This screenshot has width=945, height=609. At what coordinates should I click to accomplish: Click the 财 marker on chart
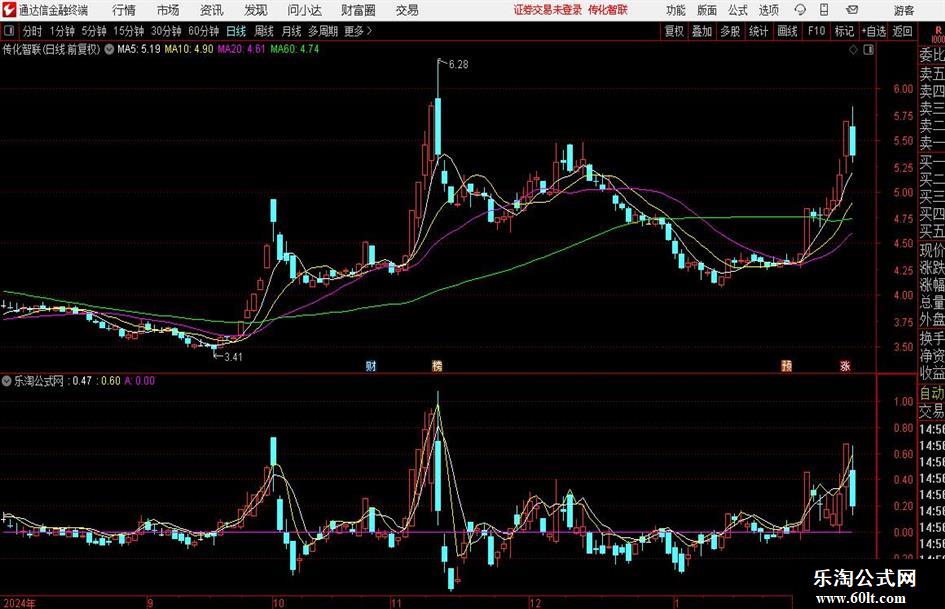pos(371,366)
